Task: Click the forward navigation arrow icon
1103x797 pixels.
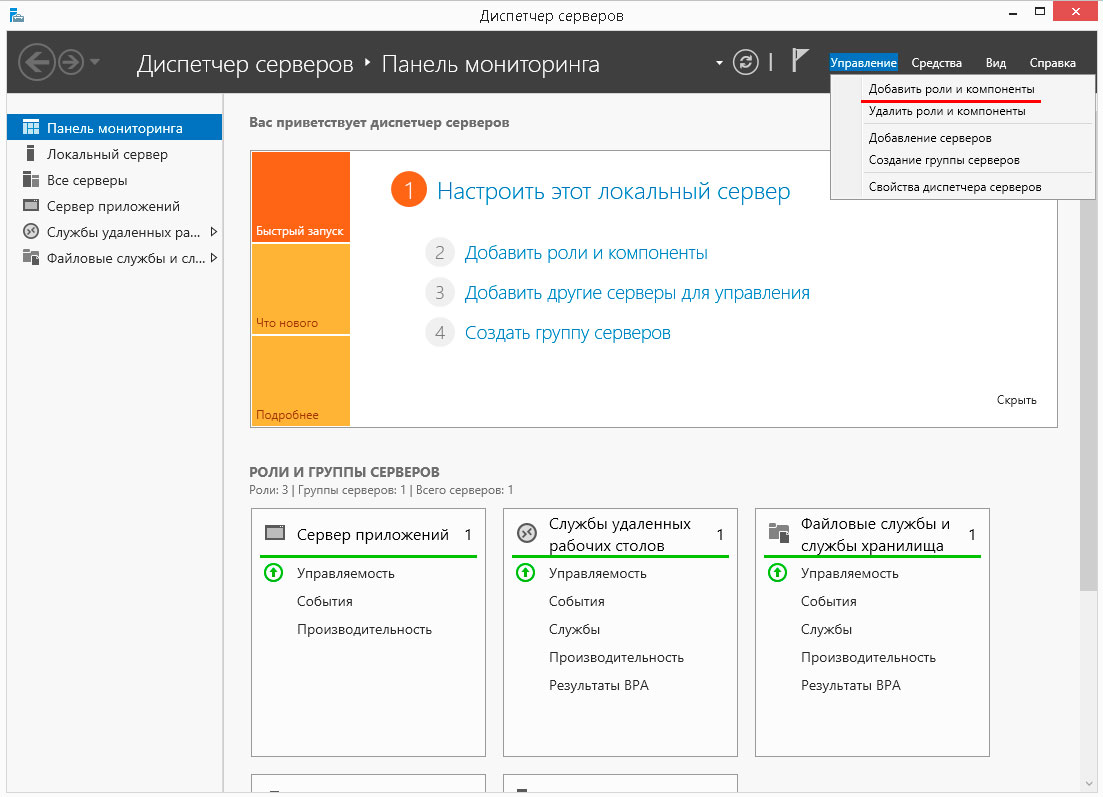Action: [70, 63]
